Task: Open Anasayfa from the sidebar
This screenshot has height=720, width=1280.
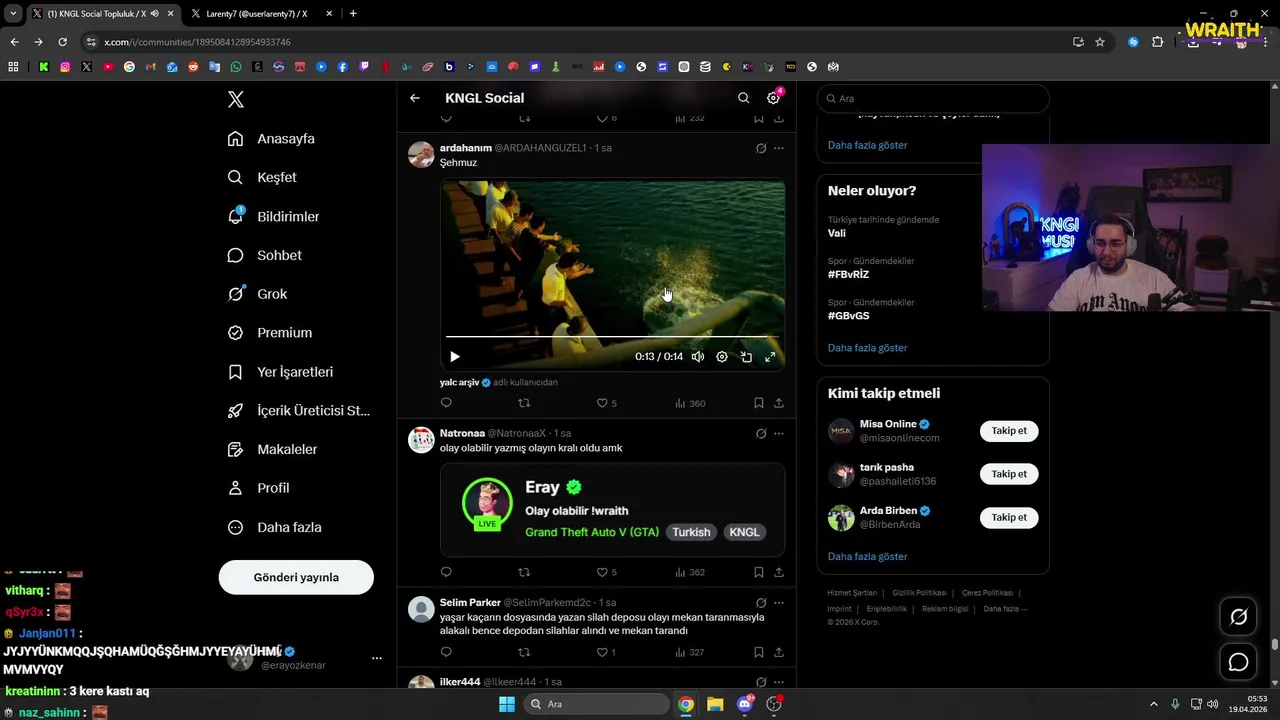Action: click(271, 139)
